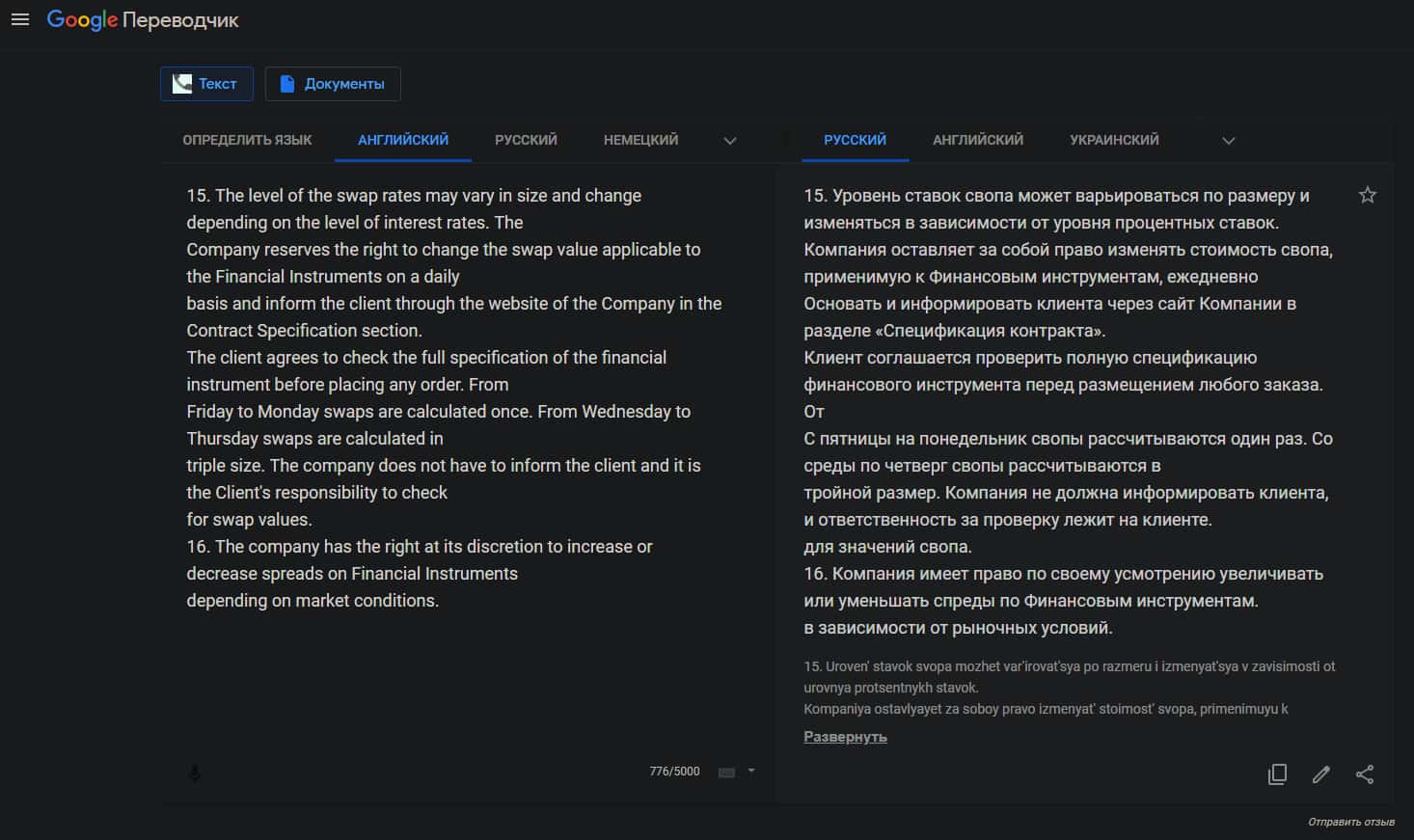Click the Google Переводчик logo
The width and height of the screenshot is (1414, 840).
143,20
